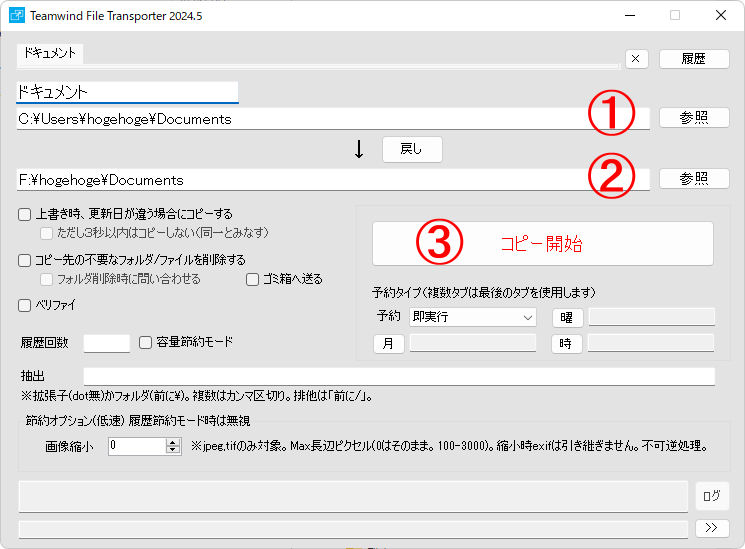Open the ログ log viewer
The height and width of the screenshot is (549, 745).
click(x=711, y=496)
